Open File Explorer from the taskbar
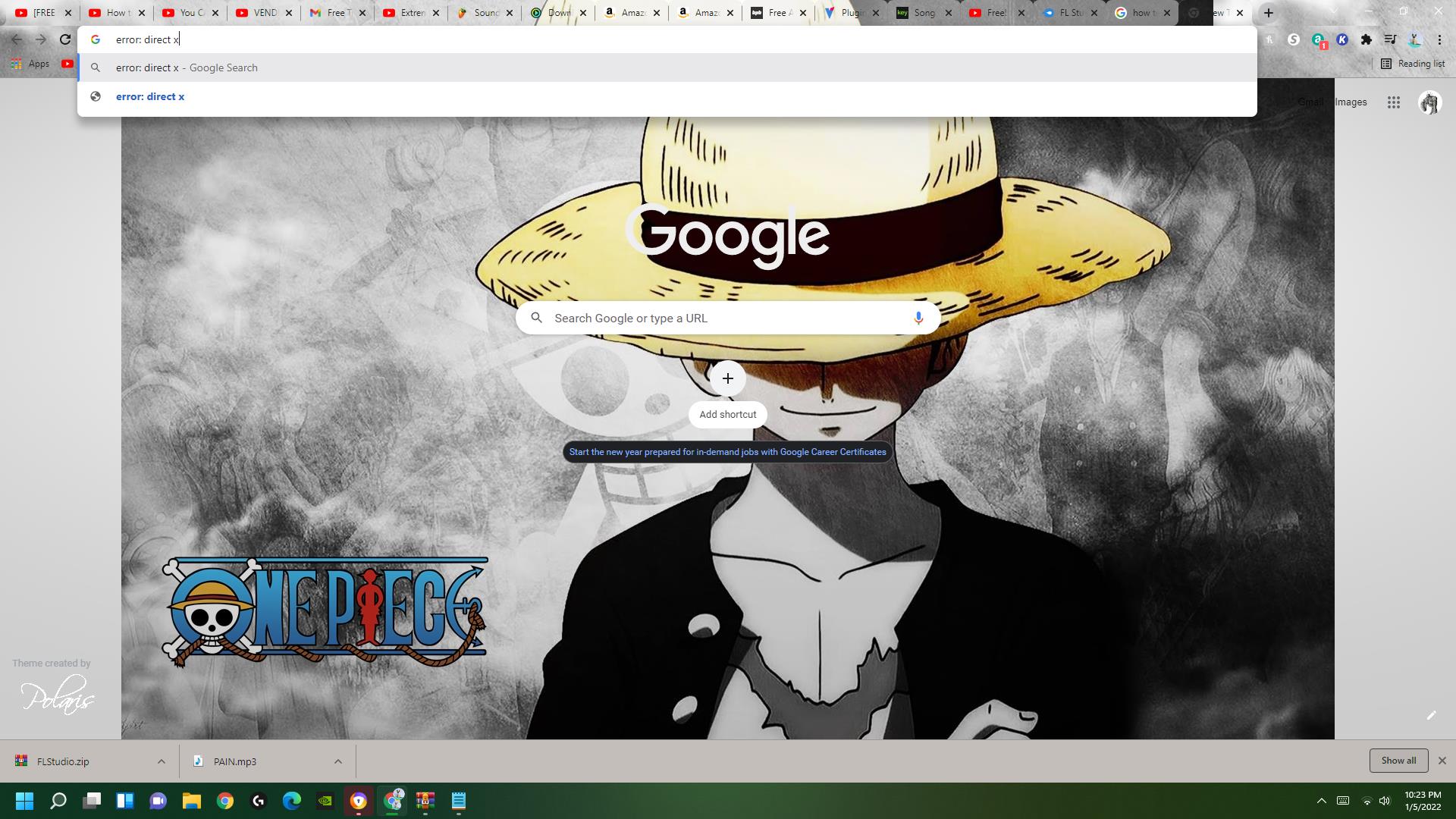The width and height of the screenshot is (1456, 819). (191, 801)
